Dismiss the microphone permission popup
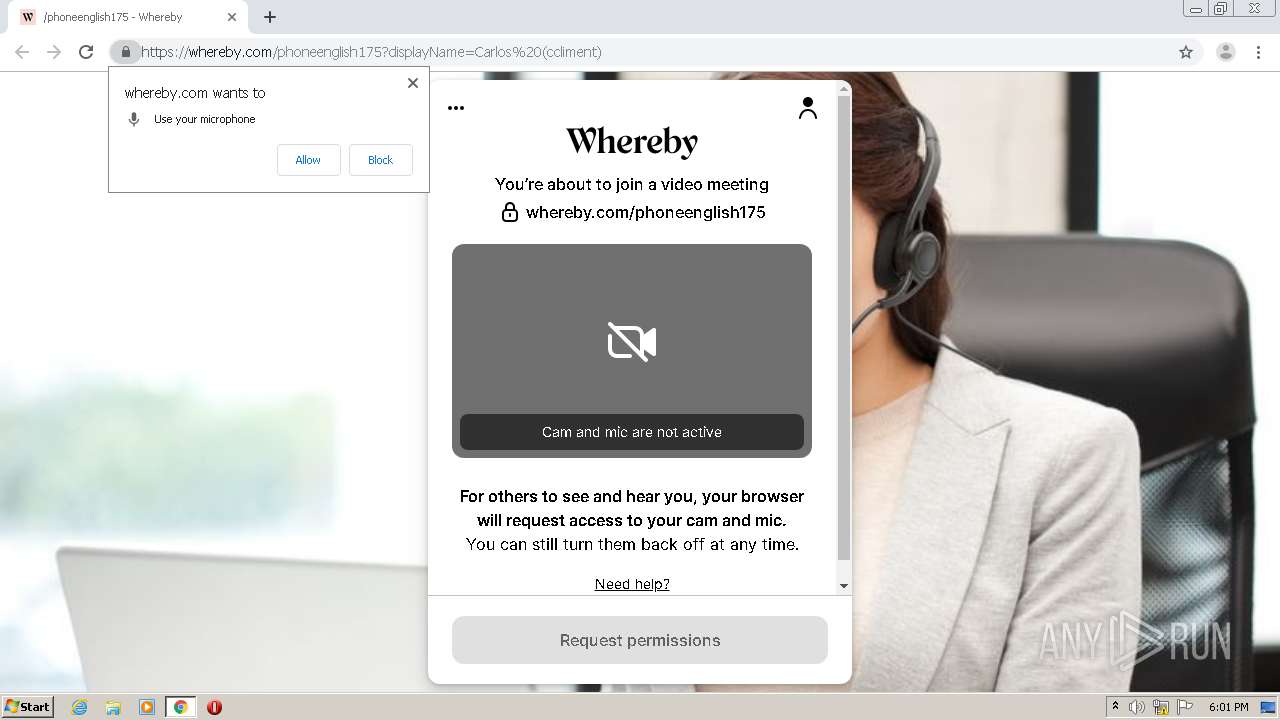Viewport: 1280px width, 720px height. [413, 83]
